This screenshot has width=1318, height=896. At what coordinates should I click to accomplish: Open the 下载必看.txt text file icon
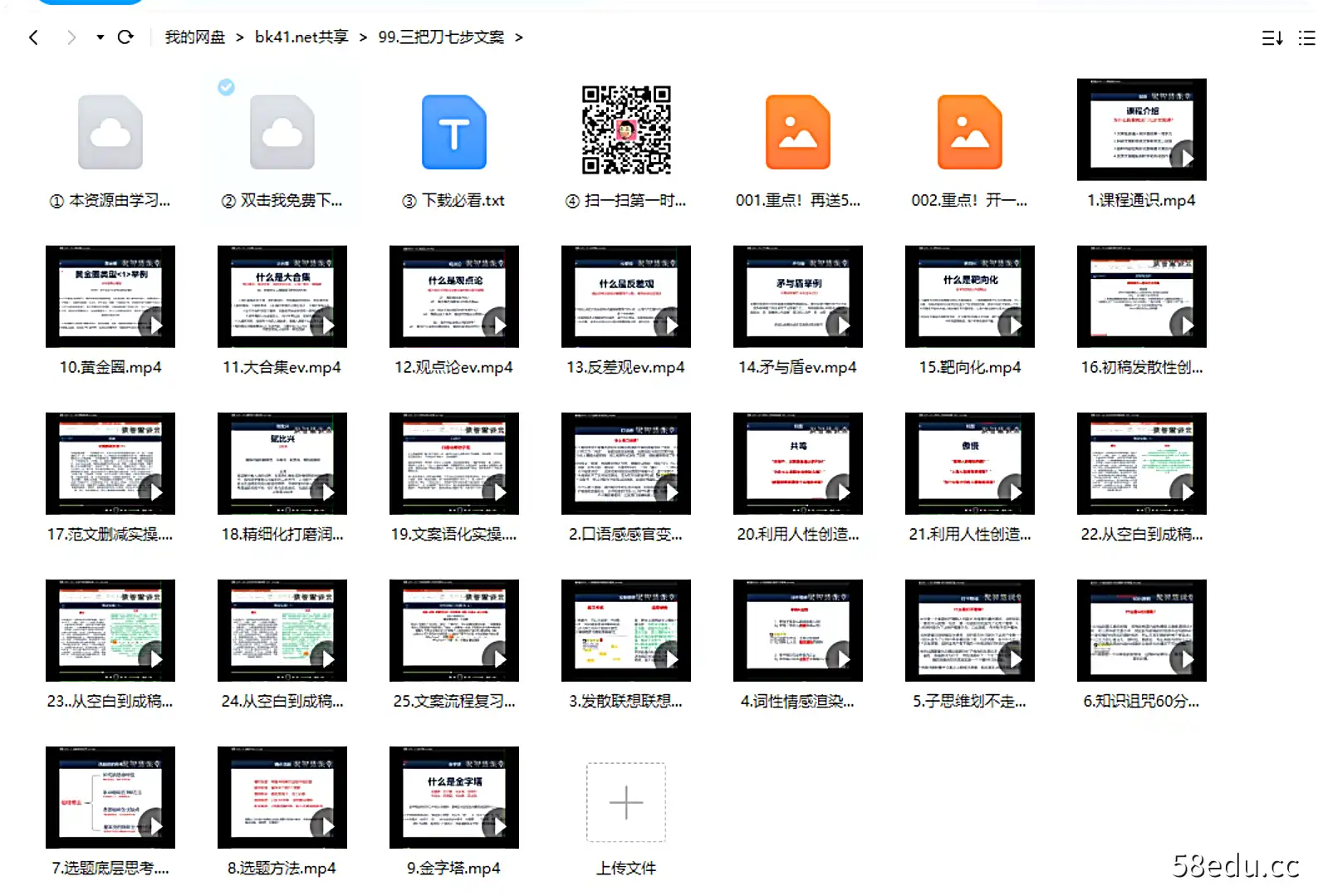[453, 132]
